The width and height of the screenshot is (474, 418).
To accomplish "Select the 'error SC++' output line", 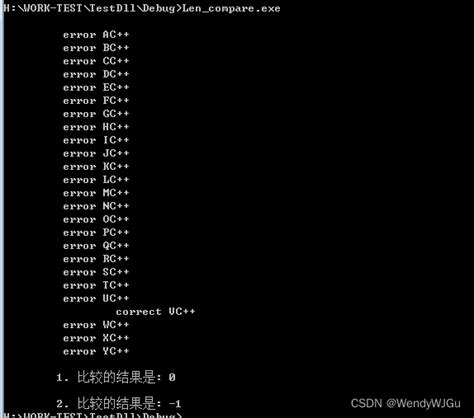I will point(96,272).
